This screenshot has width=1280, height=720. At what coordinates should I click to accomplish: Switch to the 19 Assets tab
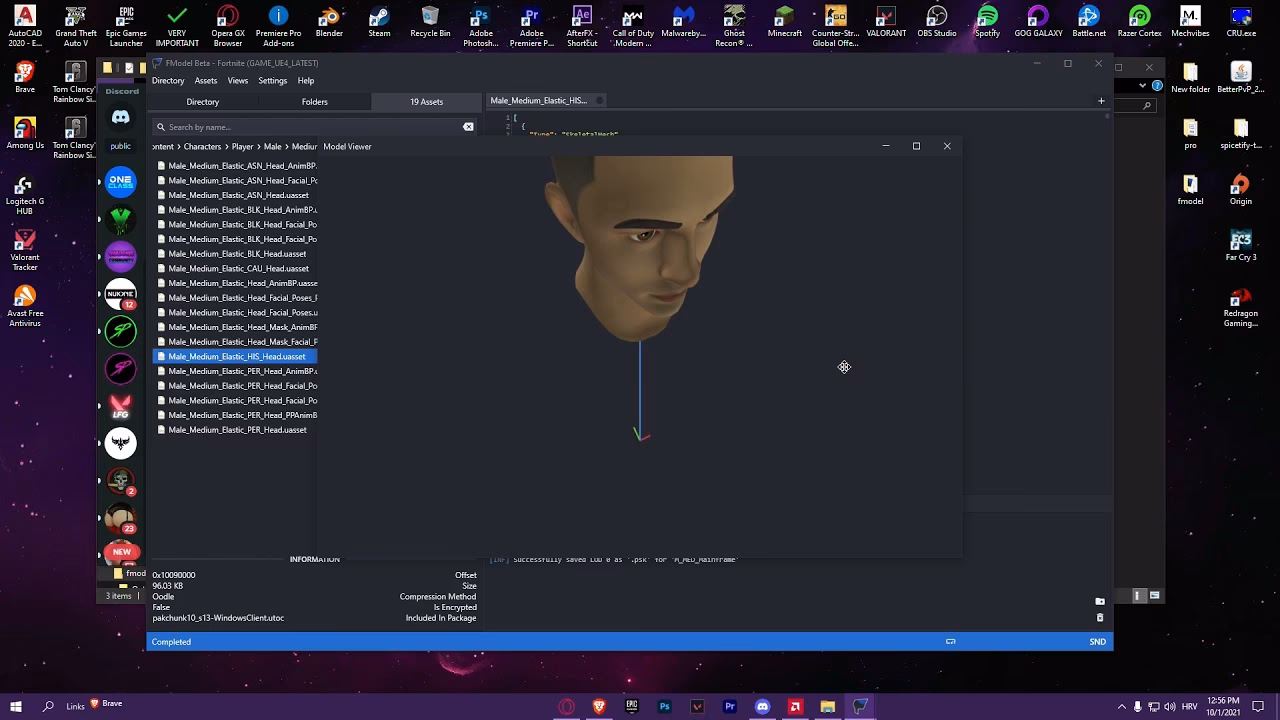coord(426,102)
